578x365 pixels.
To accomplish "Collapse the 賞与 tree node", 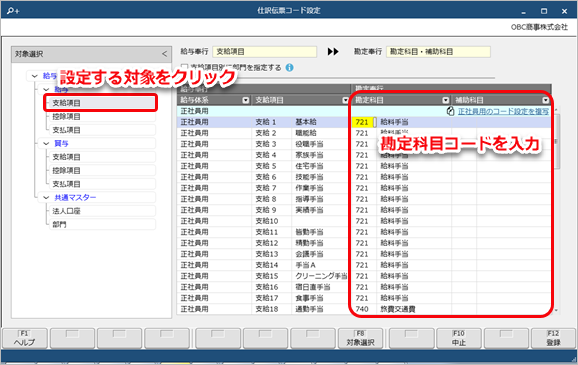I will (x=46, y=143).
